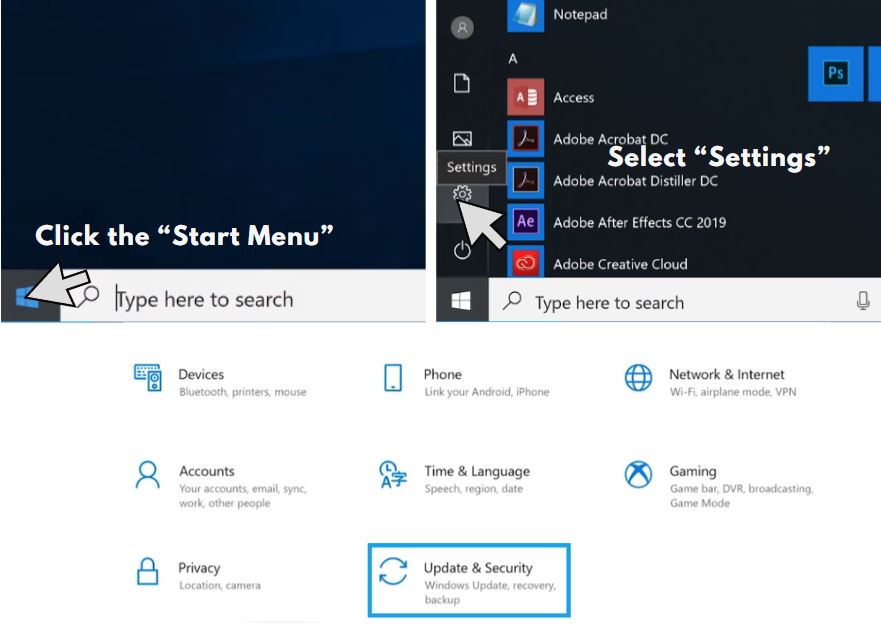Launch Adobe After Effects CC 2019
Screen dimensions: 881x634
[616, 222]
